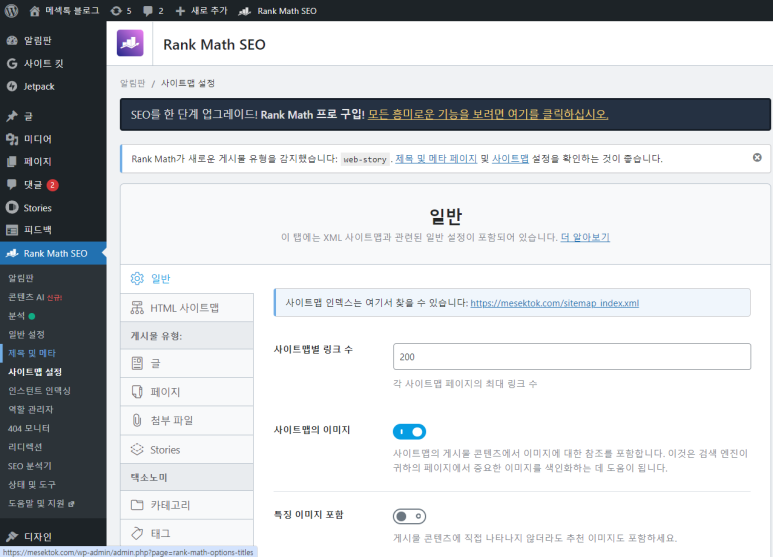773x557 pixels.
Task: Click the Rank Math purple logo in header
Action: 130,43
